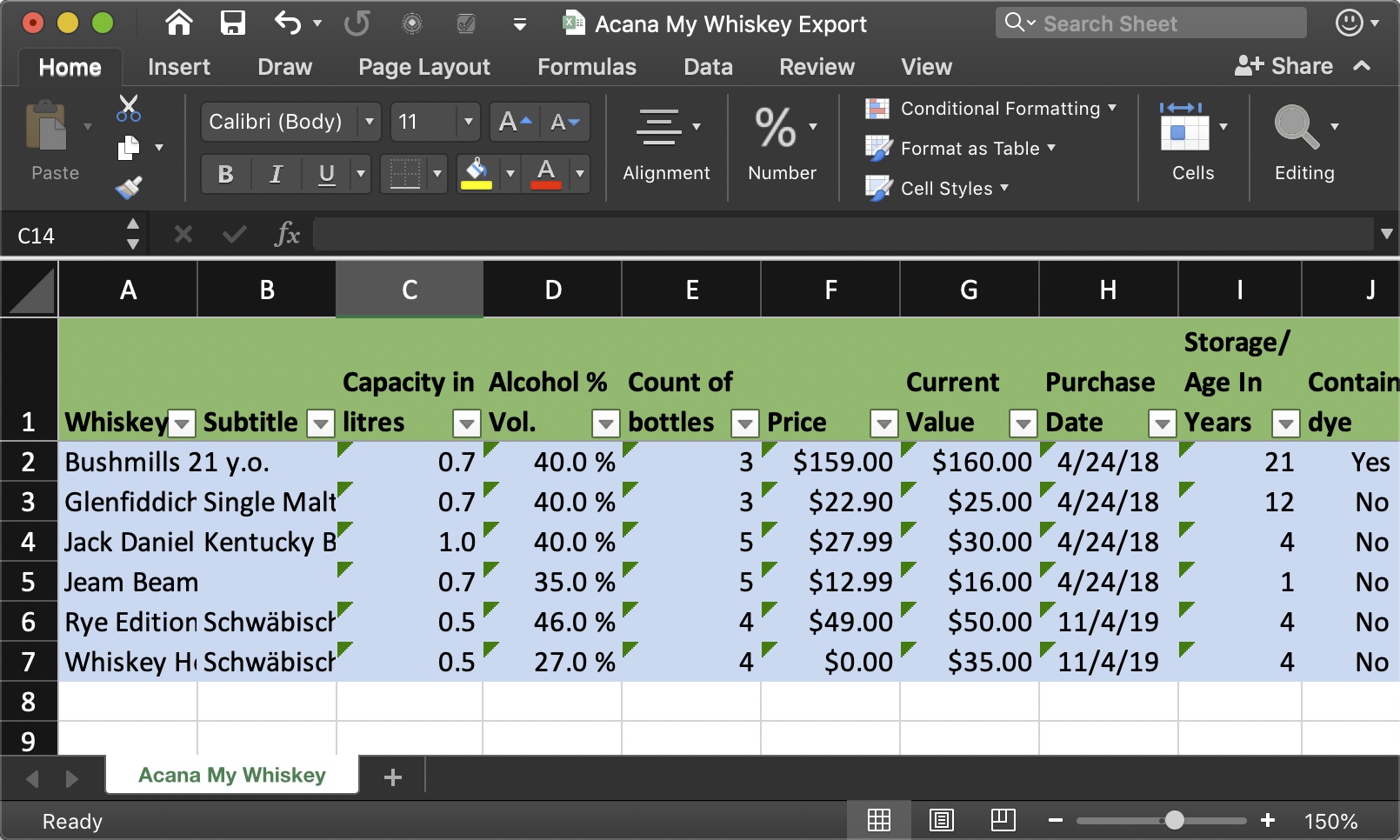Screen dimensions: 1400x840
Task: Apply cell borders icon
Action: click(x=404, y=174)
